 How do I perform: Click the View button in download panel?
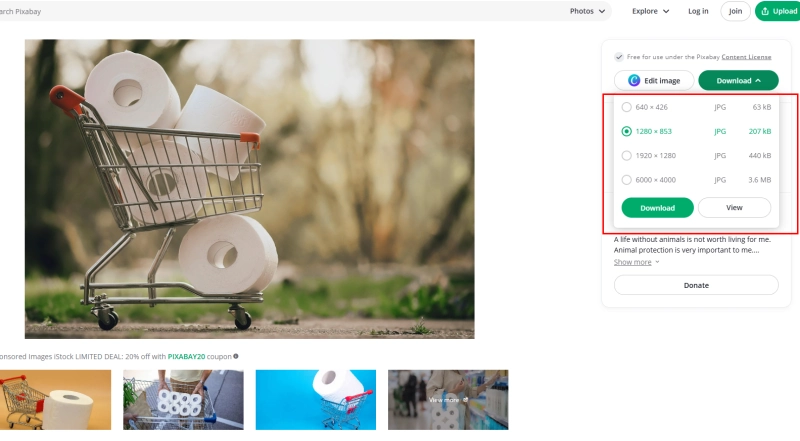tap(734, 208)
